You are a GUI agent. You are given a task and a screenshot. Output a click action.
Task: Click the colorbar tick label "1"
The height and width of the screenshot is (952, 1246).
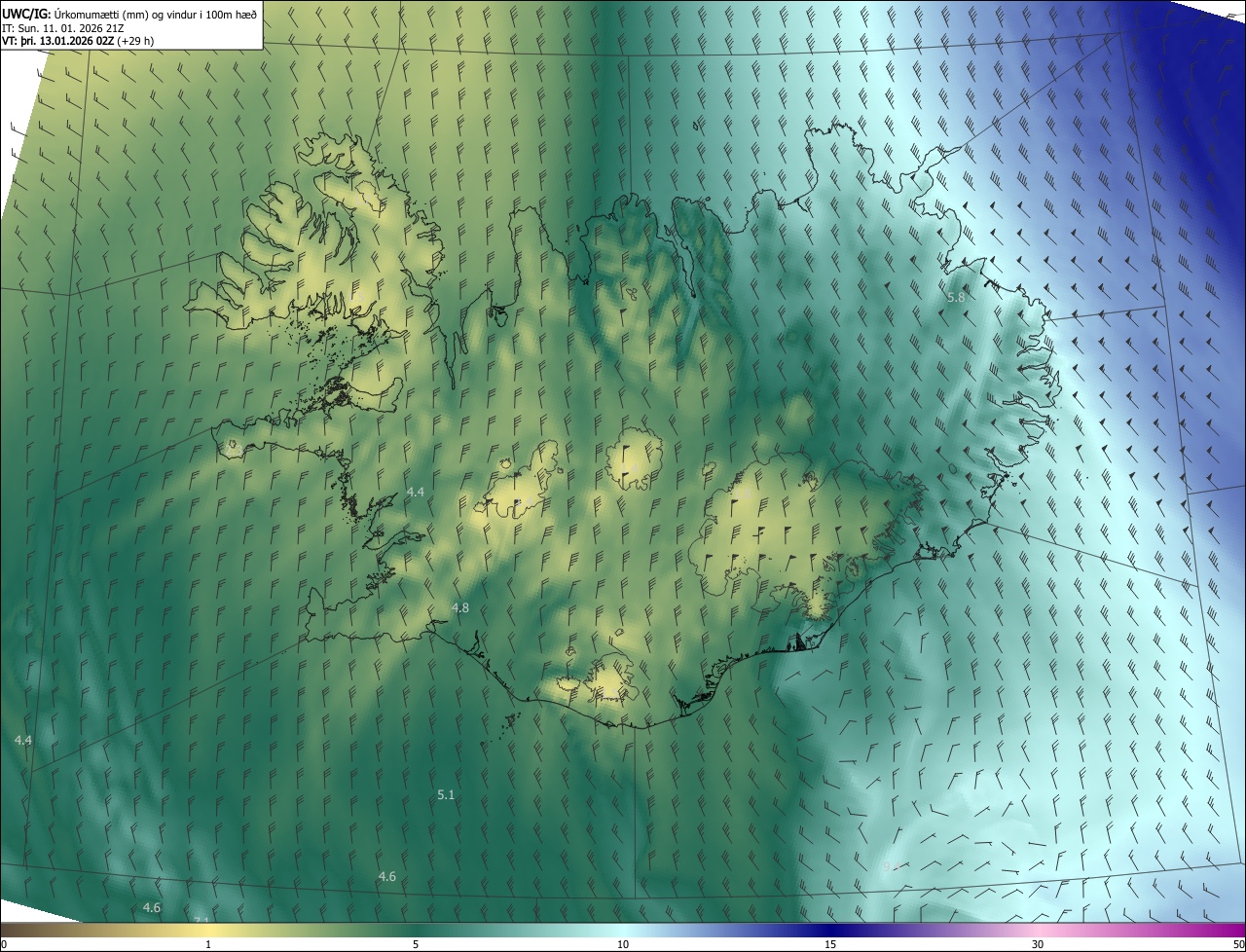tap(208, 944)
